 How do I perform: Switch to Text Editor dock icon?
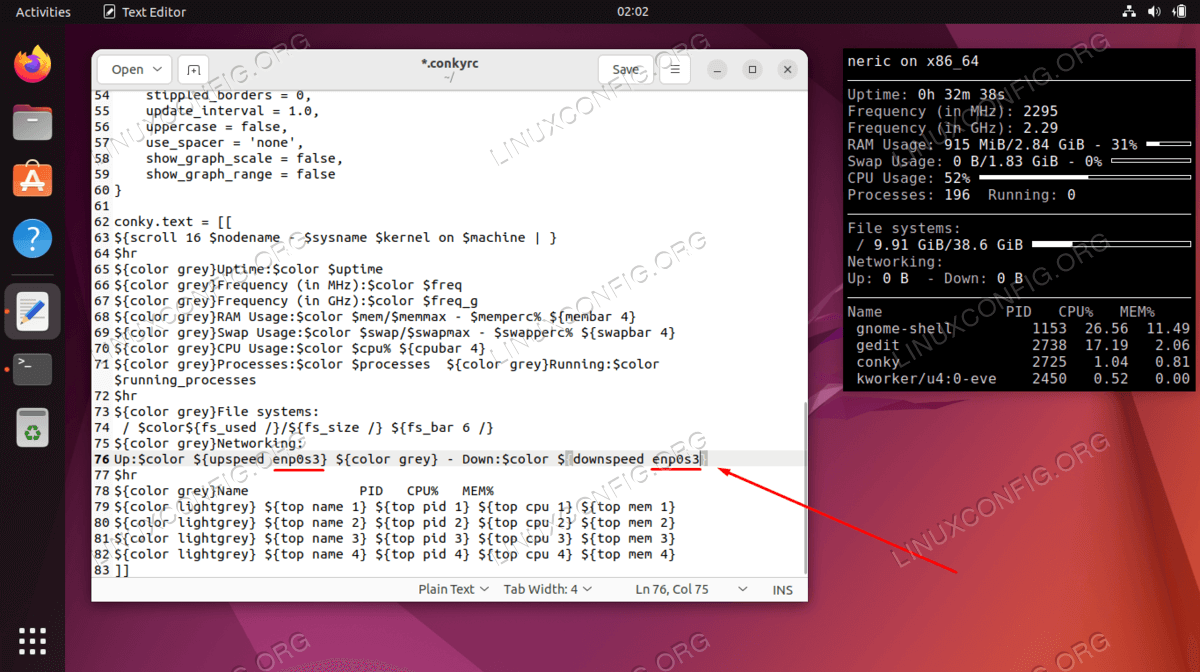pyautogui.click(x=32, y=312)
